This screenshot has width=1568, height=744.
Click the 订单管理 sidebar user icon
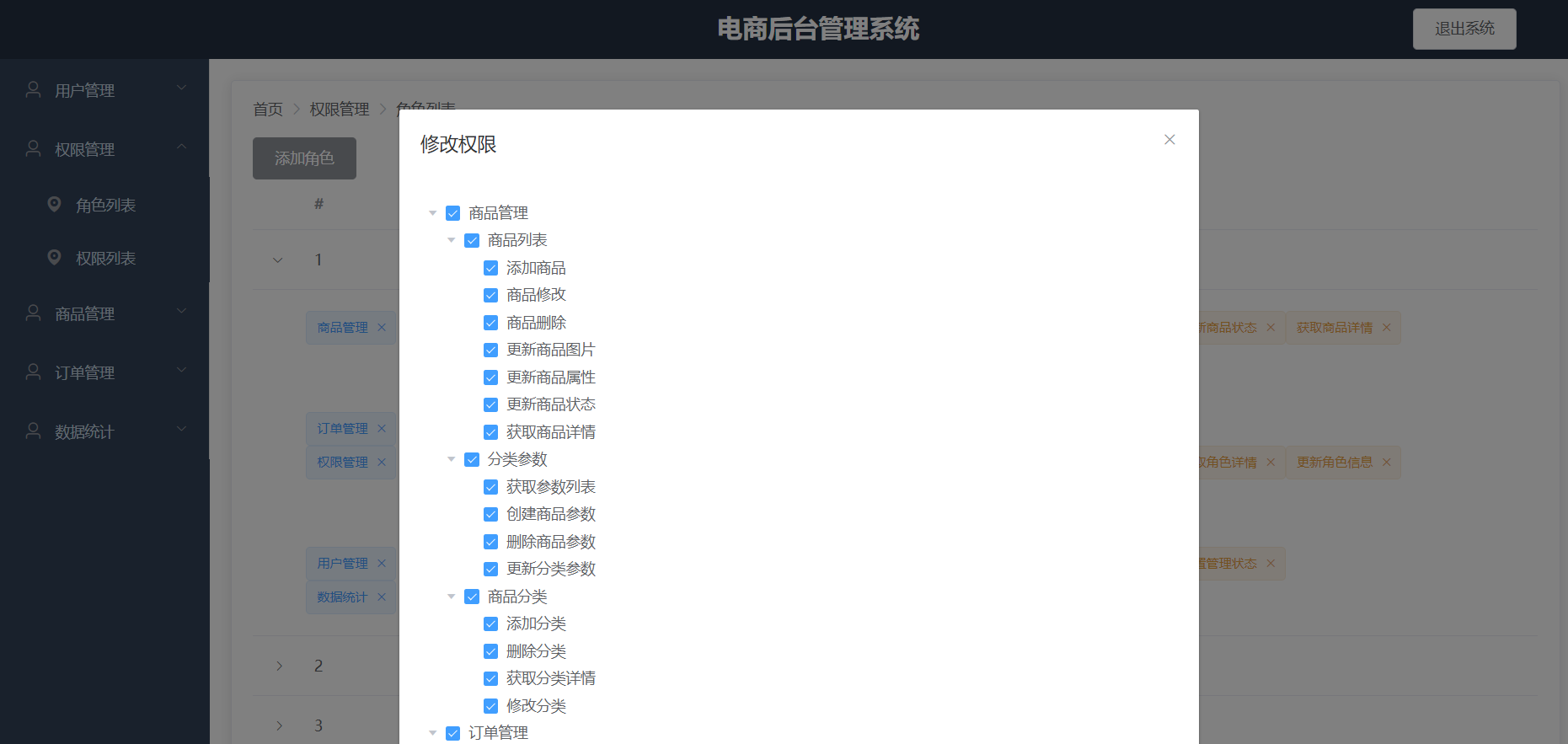point(34,372)
